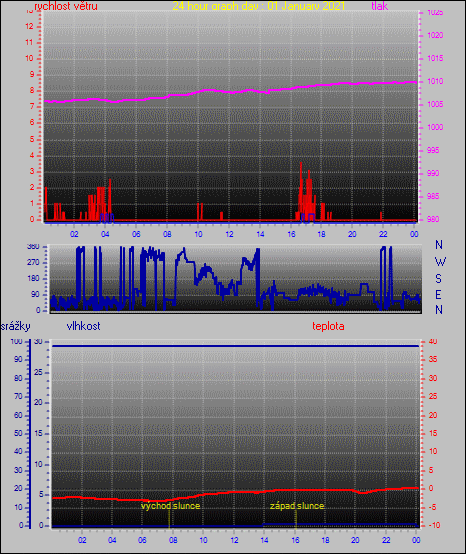The width and height of the screenshot is (466, 554).
Task: Click the 'W' compass direction label
Action: click(440, 262)
